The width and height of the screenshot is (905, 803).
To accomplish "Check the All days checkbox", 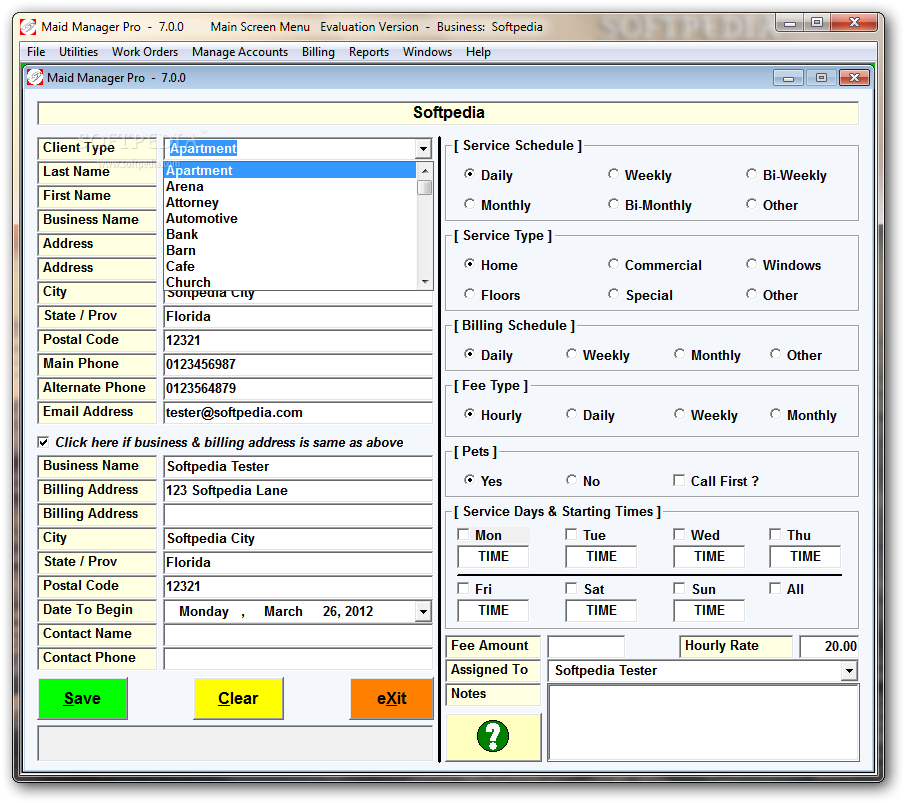I will 775,588.
